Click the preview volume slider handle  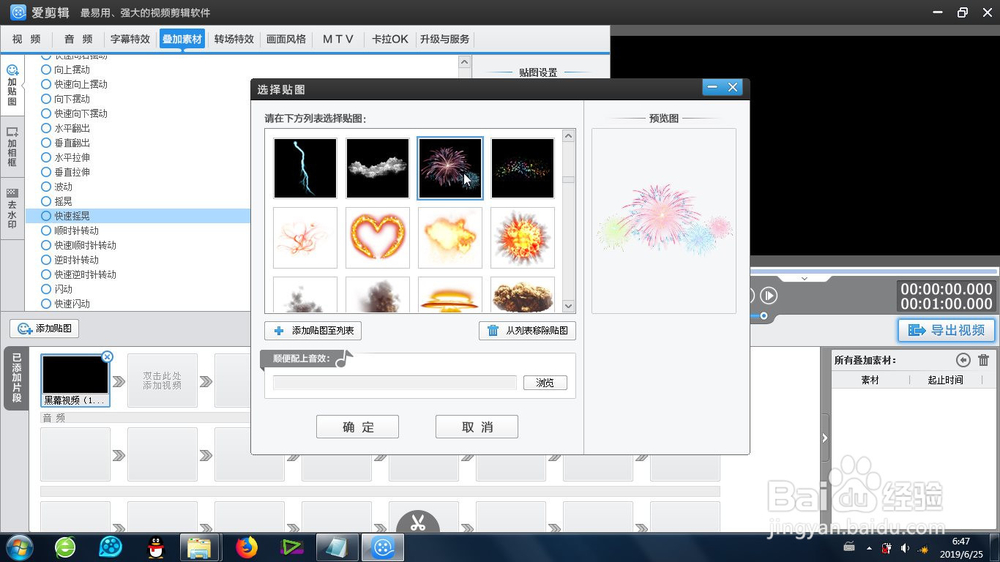(763, 316)
